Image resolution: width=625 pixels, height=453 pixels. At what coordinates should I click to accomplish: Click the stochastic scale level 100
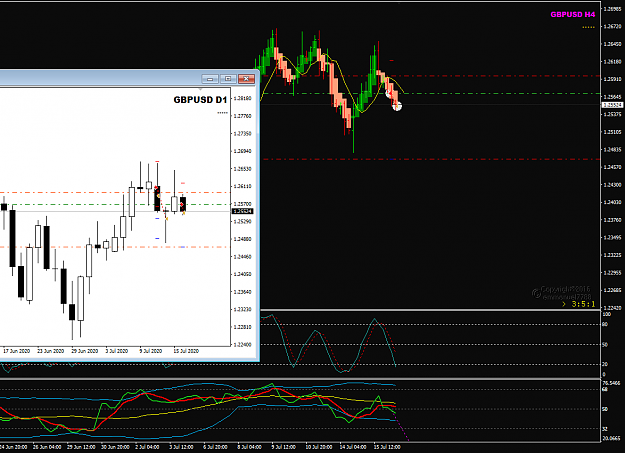[x=606, y=314]
